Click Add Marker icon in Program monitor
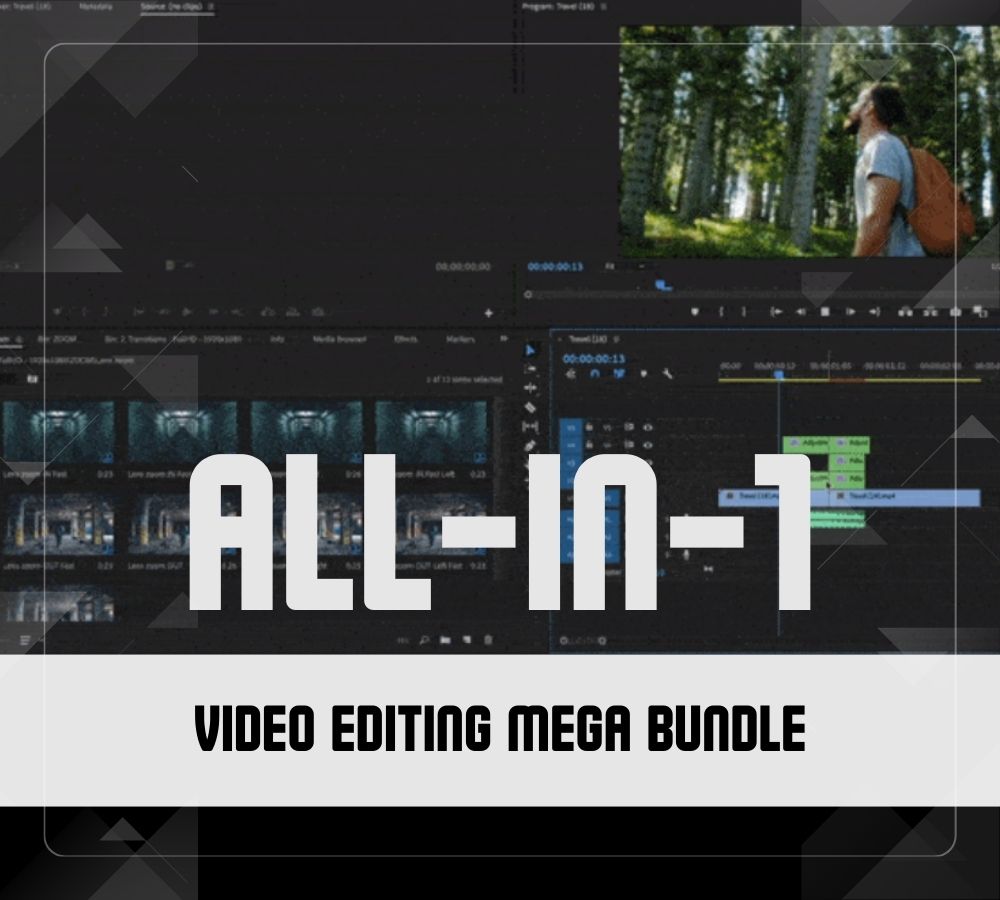This screenshot has width=1000, height=900. tap(694, 312)
